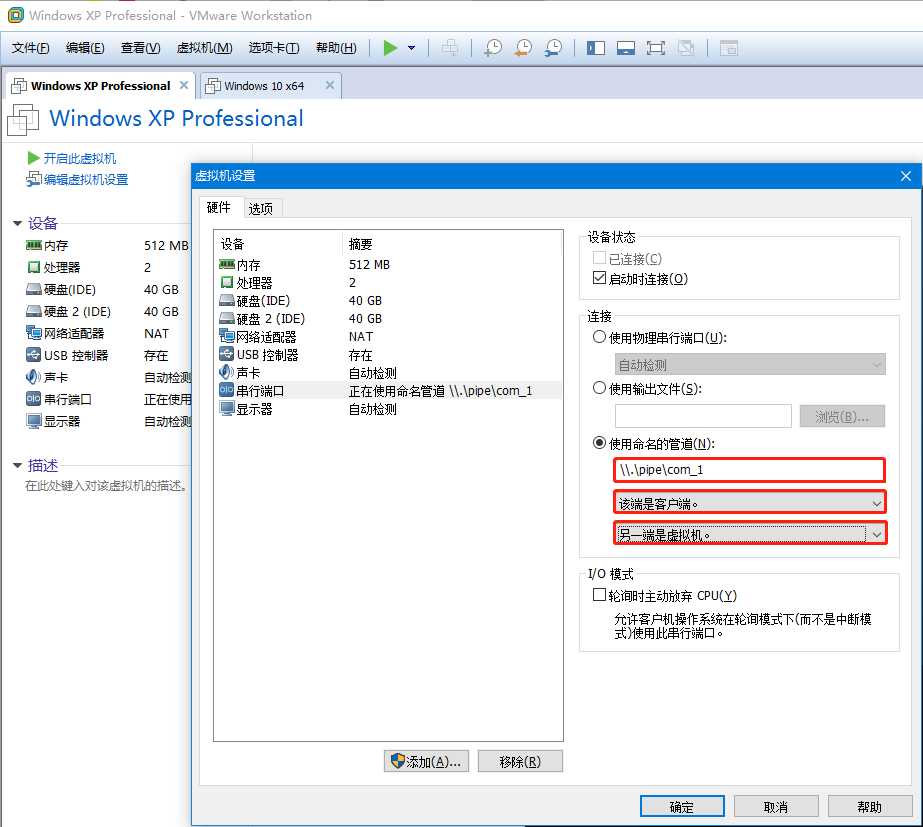This screenshot has height=827, width=923.
Task: Open the 帮助(H) menu
Action: pos(336,48)
